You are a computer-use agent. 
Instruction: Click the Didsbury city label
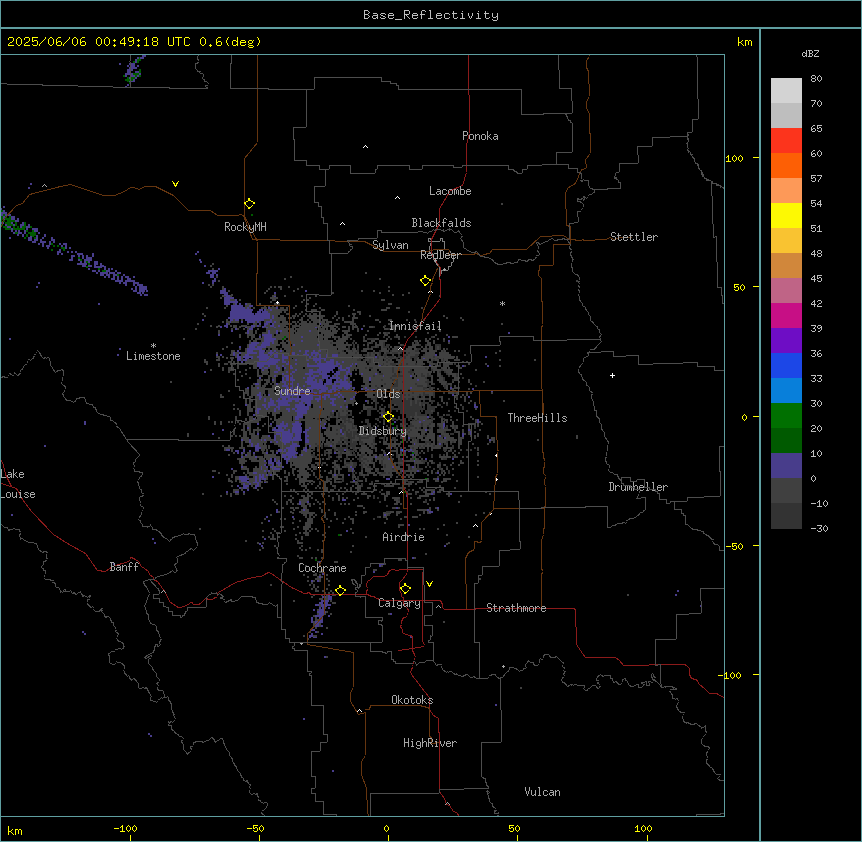[383, 431]
